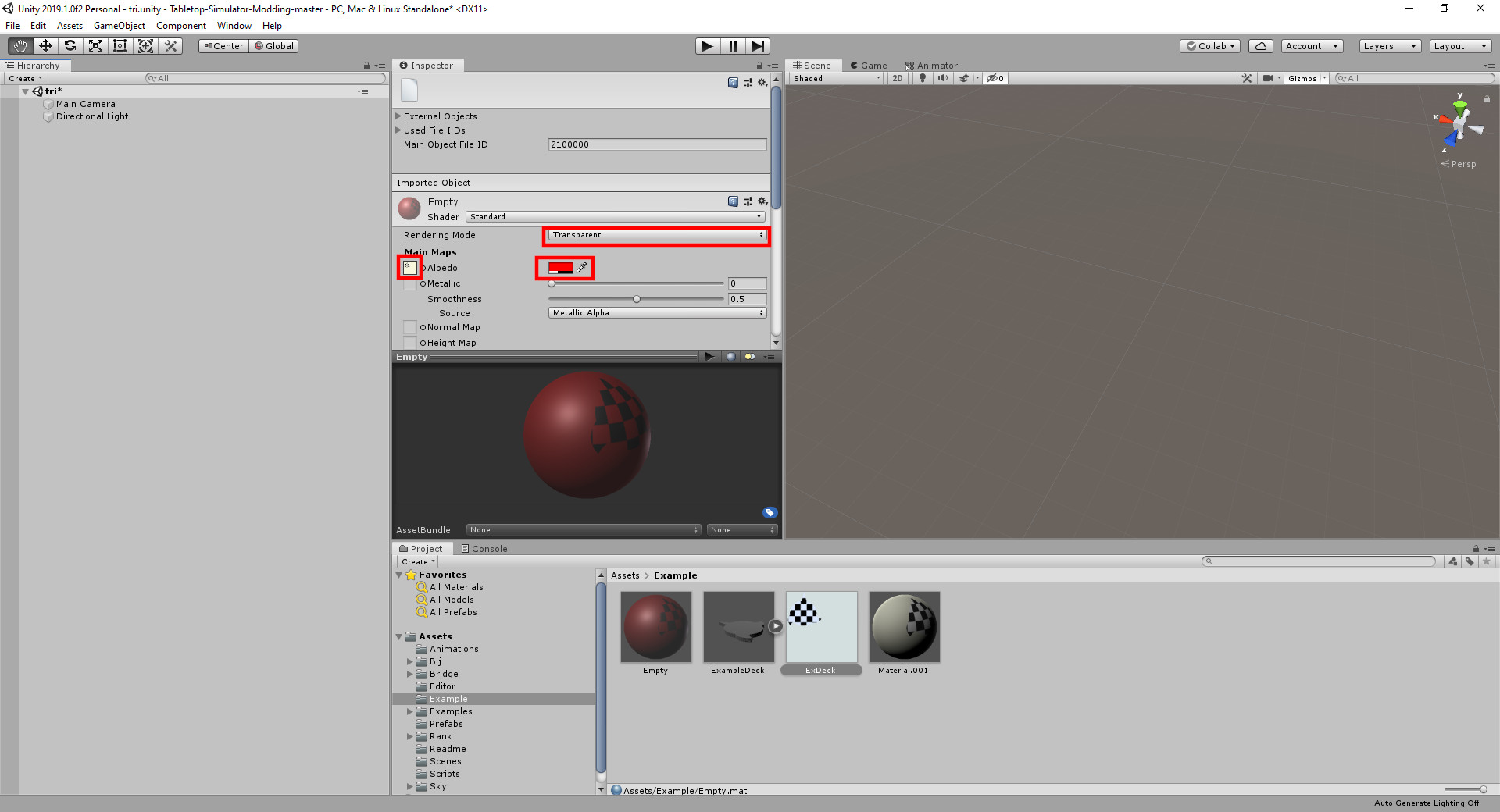Click the Account button
The image size is (1500, 812).
[x=1312, y=46]
